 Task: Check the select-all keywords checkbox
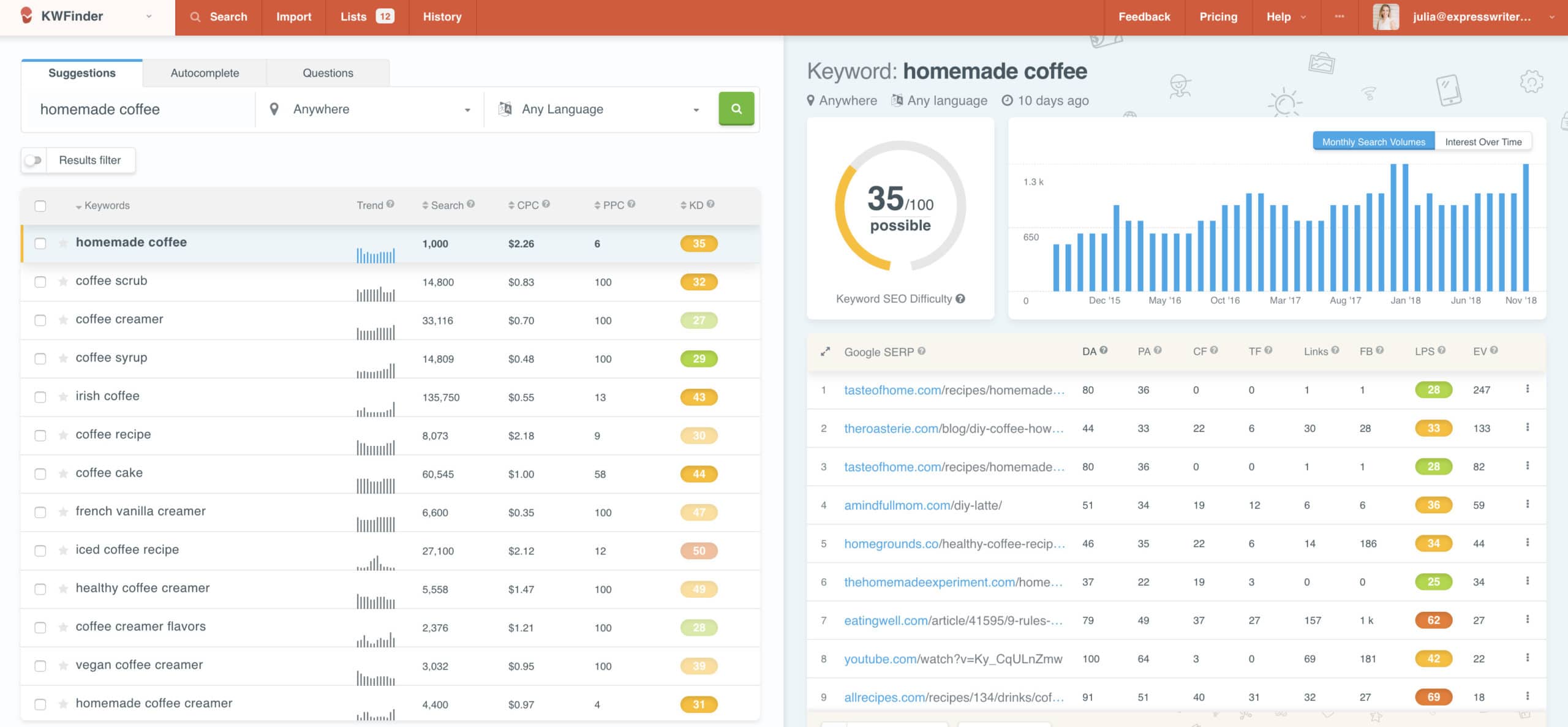coord(40,206)
